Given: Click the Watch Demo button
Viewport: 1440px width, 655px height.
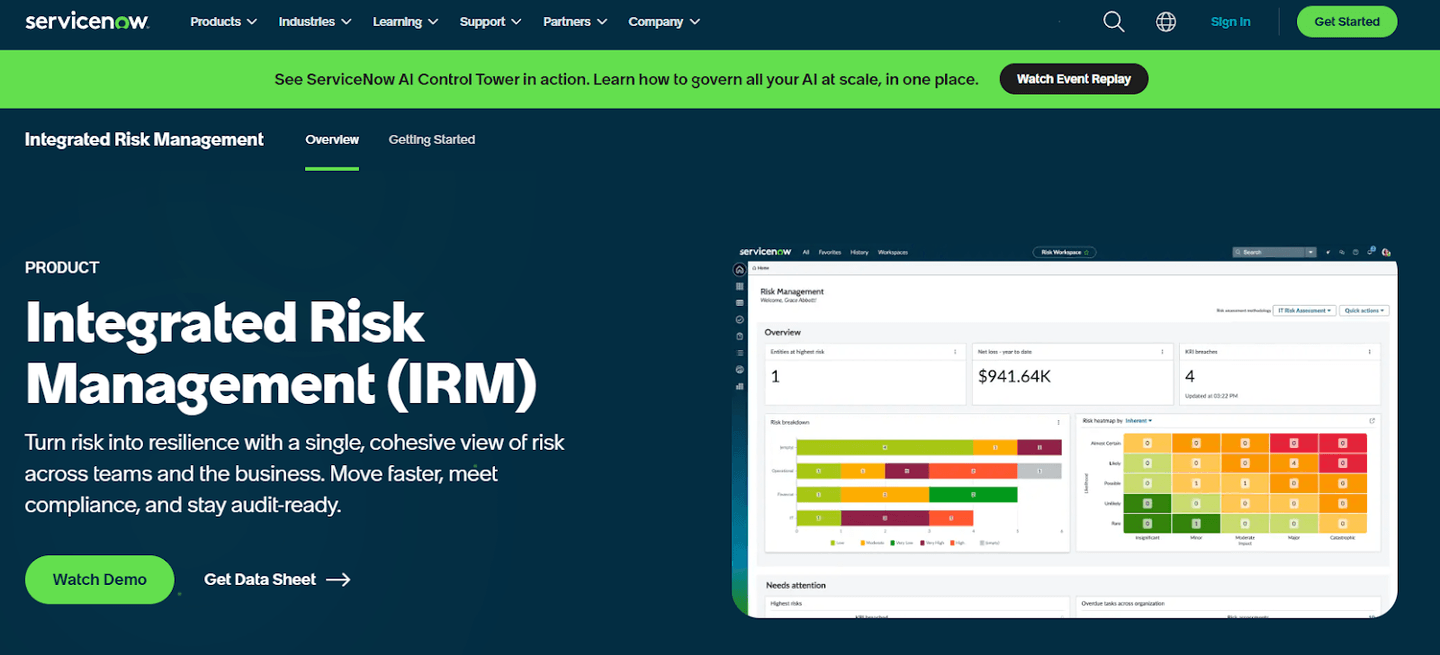Looking at the screenshot, I should pyautogui.click(x=100, y=579).
